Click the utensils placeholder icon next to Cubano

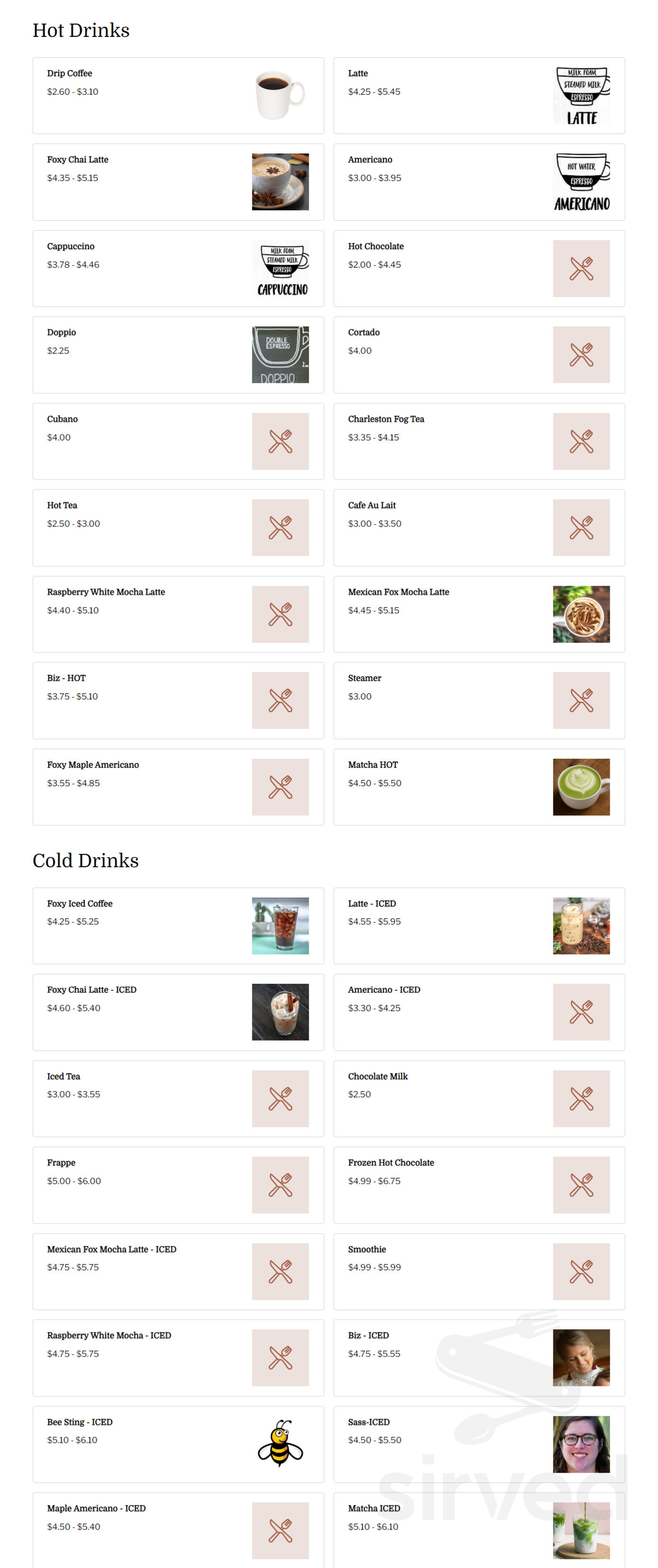point(281,441)
